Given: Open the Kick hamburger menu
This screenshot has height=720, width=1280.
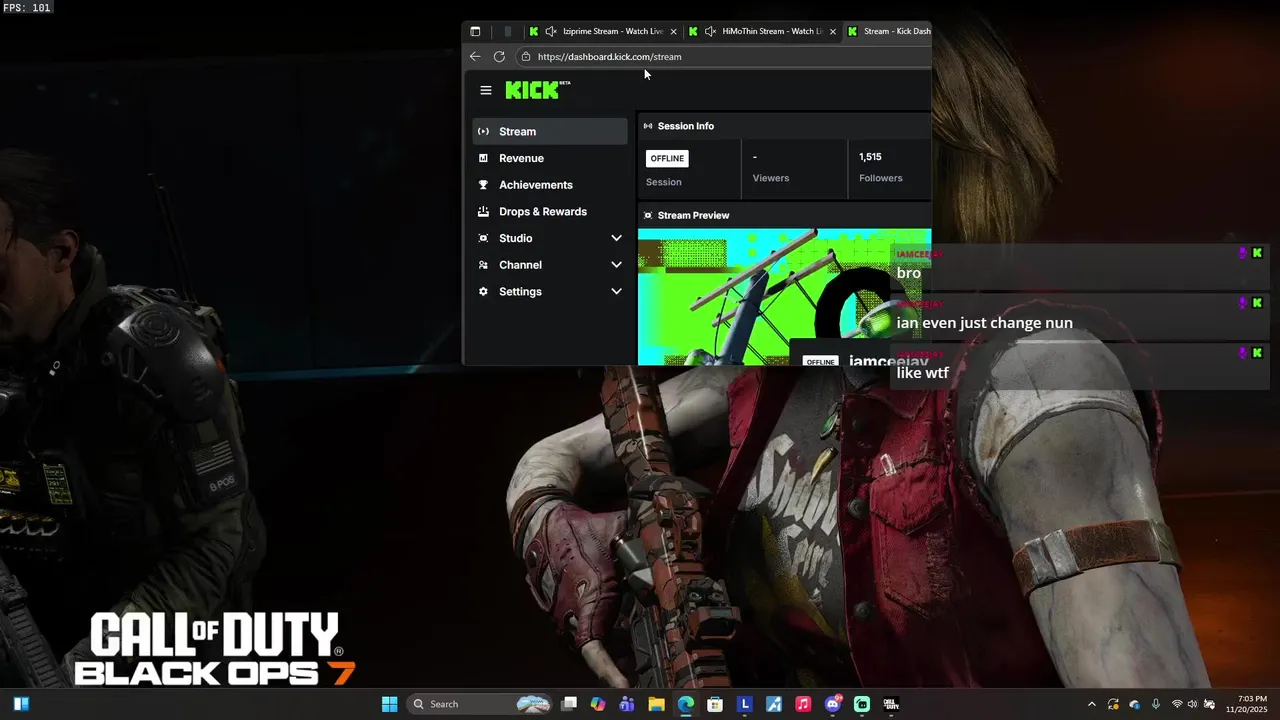Looking at the screenshot, I should tap(486, 90).
